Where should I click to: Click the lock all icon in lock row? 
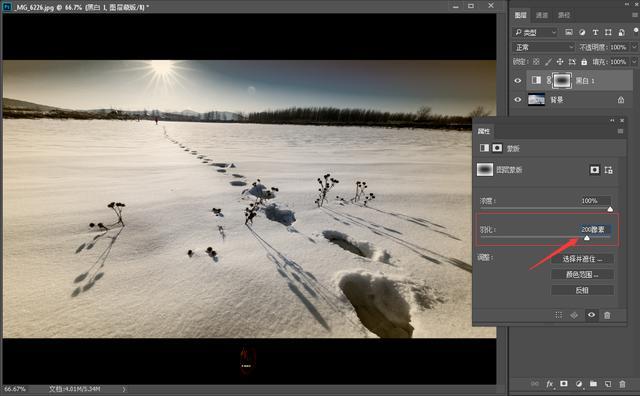coord(584,62)
